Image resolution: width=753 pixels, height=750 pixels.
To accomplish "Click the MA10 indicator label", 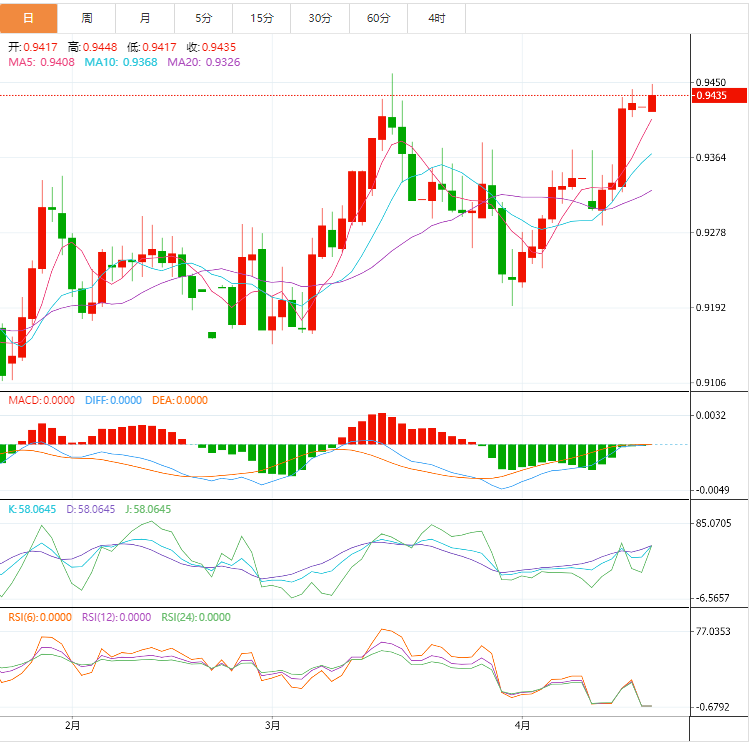I will point(121,62).
